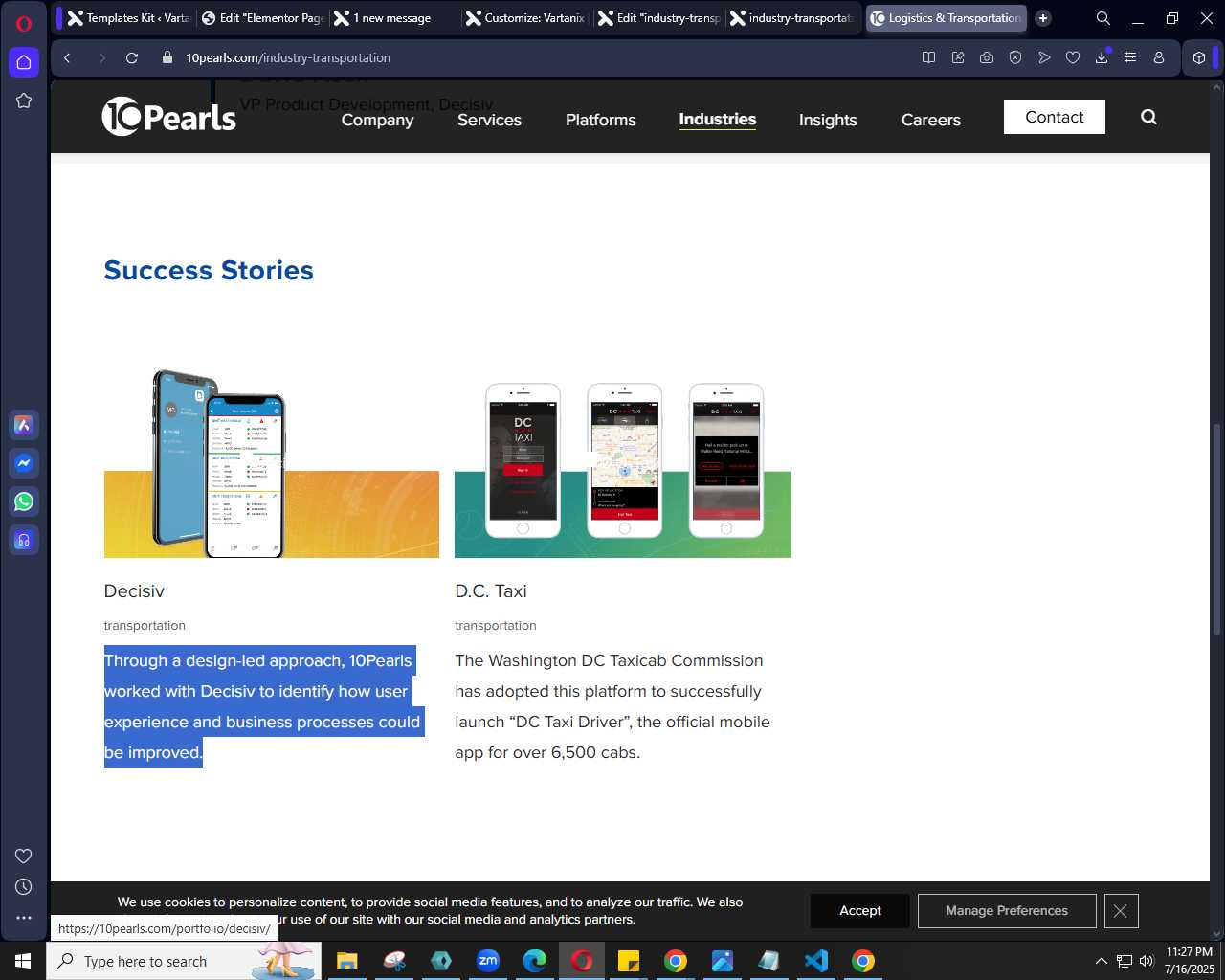
Task: Switch to the Edit "Elementor Page" tab
Action: [x=263, y=18]
